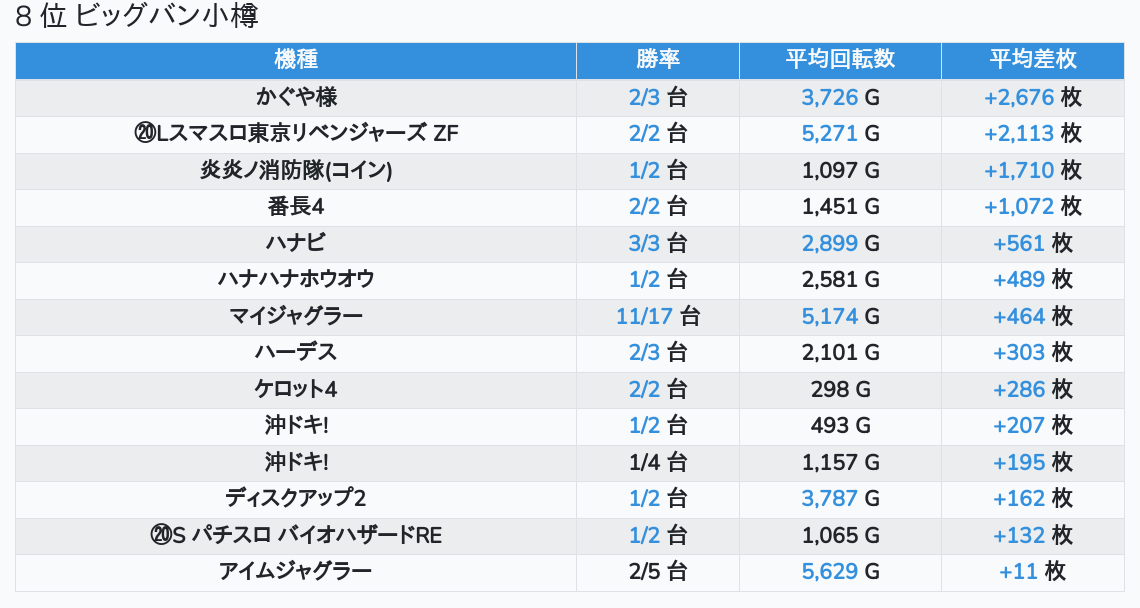Select the Lスマスロ東京リベンジャーズ ZF row name
1140x608 pixels.
296,133
